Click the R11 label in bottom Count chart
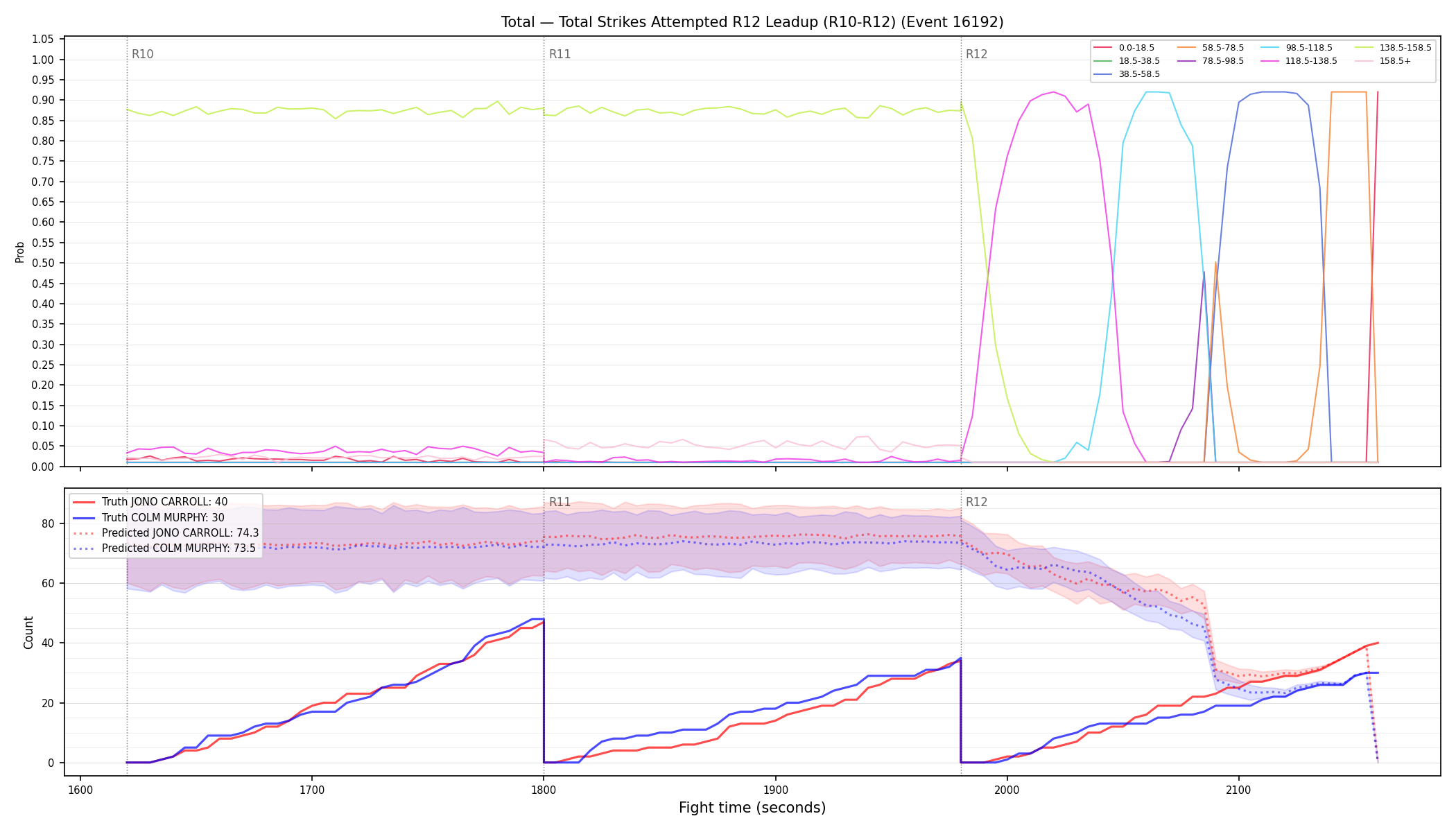Viewport: 1456px width, 832px height. [x=560, y=502]
